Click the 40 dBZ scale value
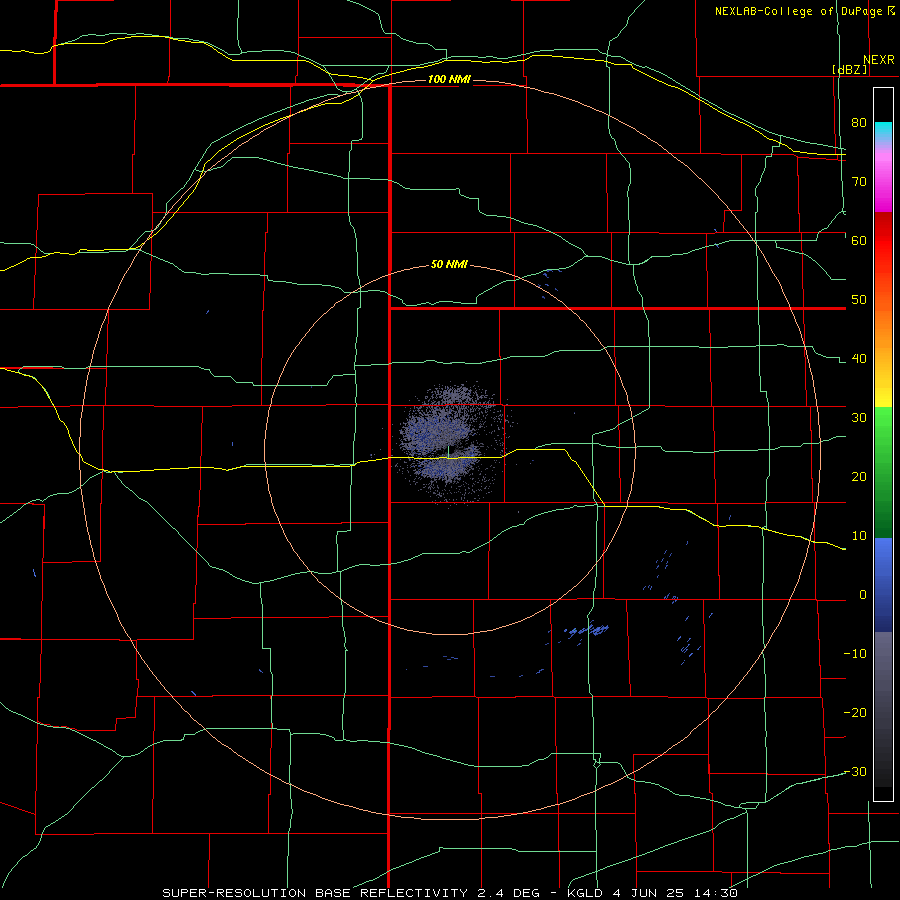 click(x=859, y=359)
